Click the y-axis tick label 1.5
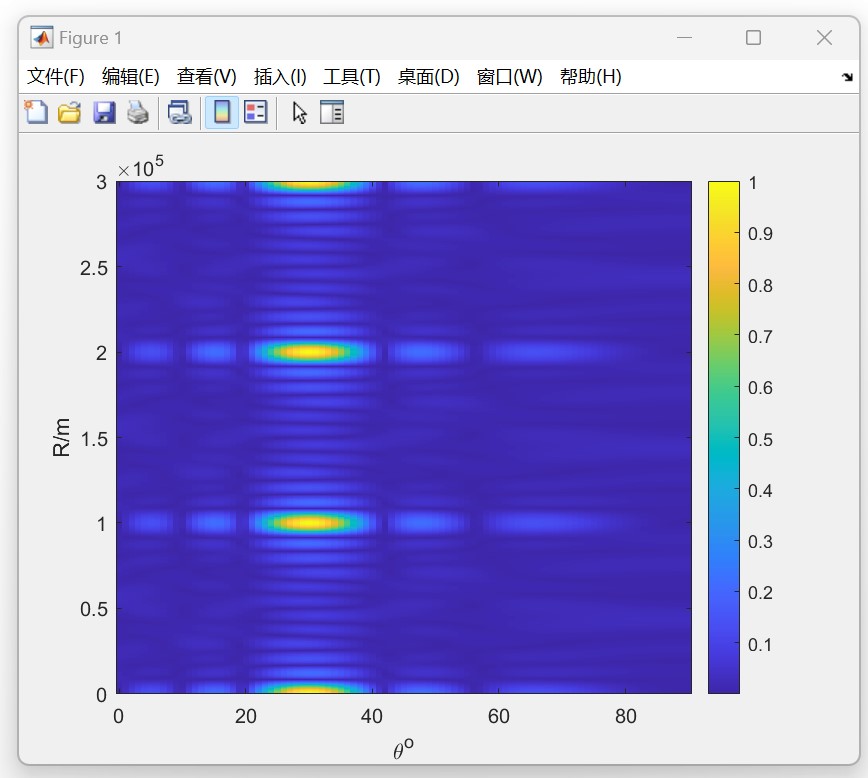This screenshot has width=868, height=778. pyautogui.click(x=94, y=439)
